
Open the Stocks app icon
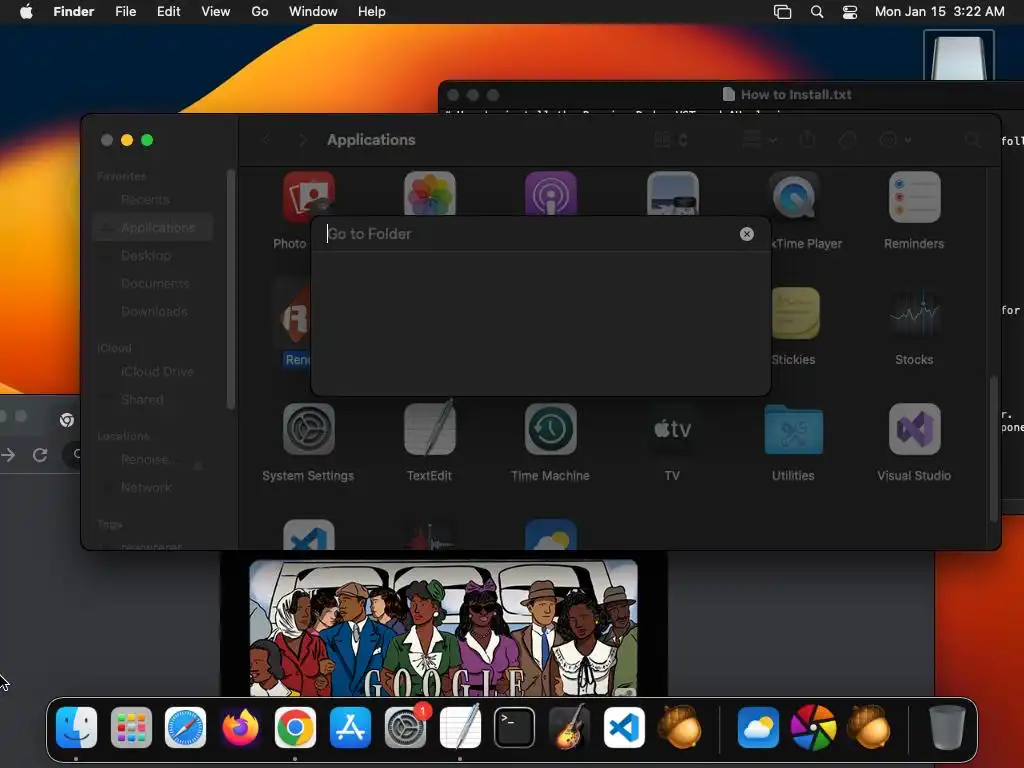(x=914, y=313)
